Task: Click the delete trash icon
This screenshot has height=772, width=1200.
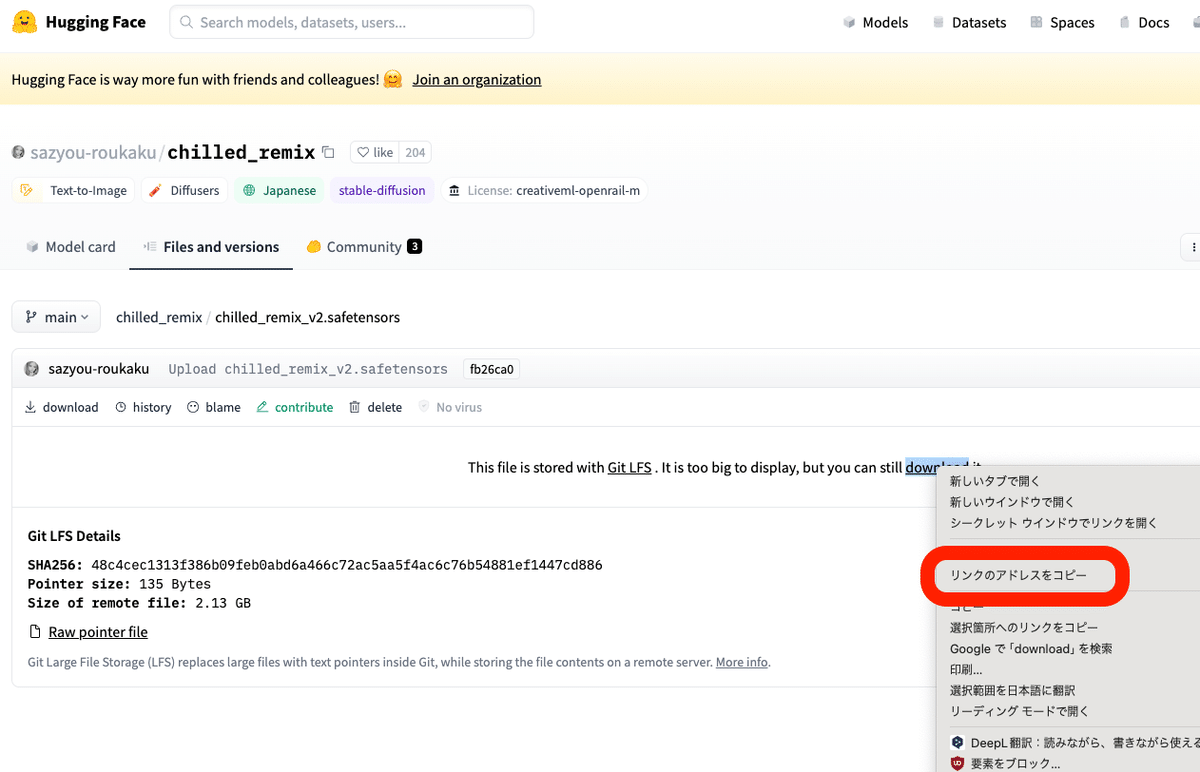Action: click(x=355, y=407)
